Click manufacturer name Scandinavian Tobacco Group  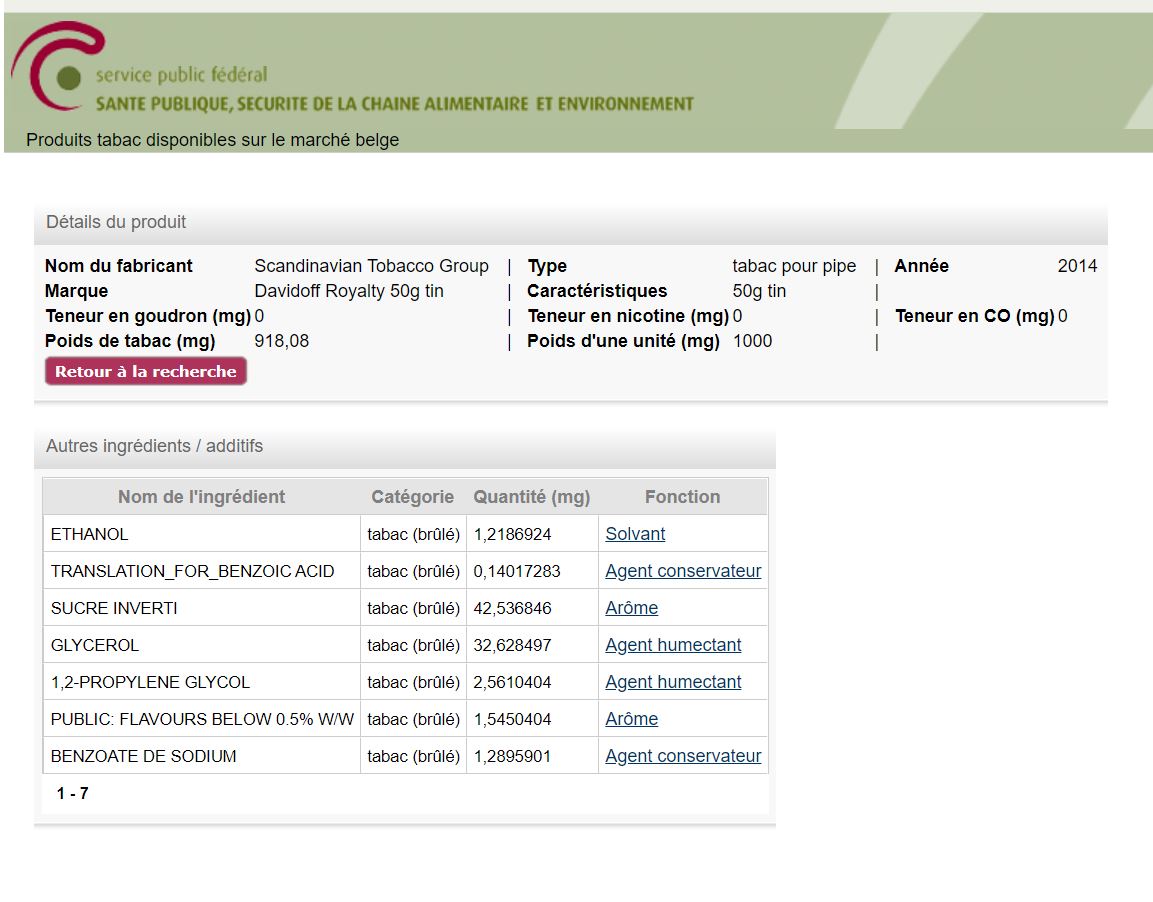[x=371, y=266]
